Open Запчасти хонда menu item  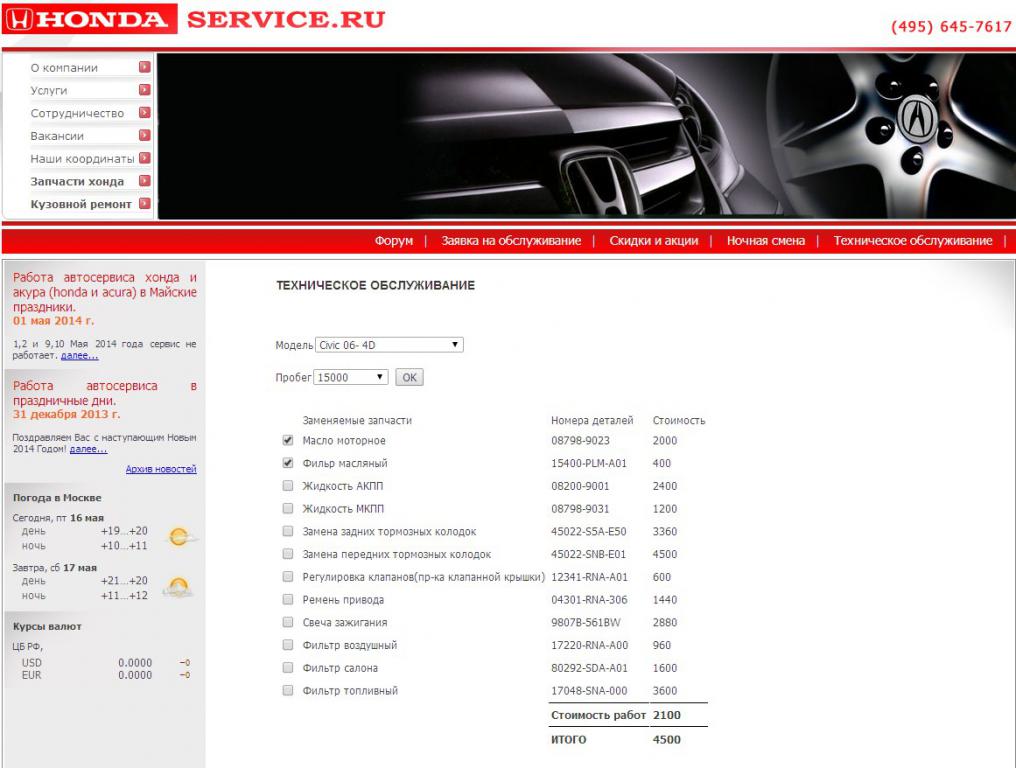[x=77, y=181]
